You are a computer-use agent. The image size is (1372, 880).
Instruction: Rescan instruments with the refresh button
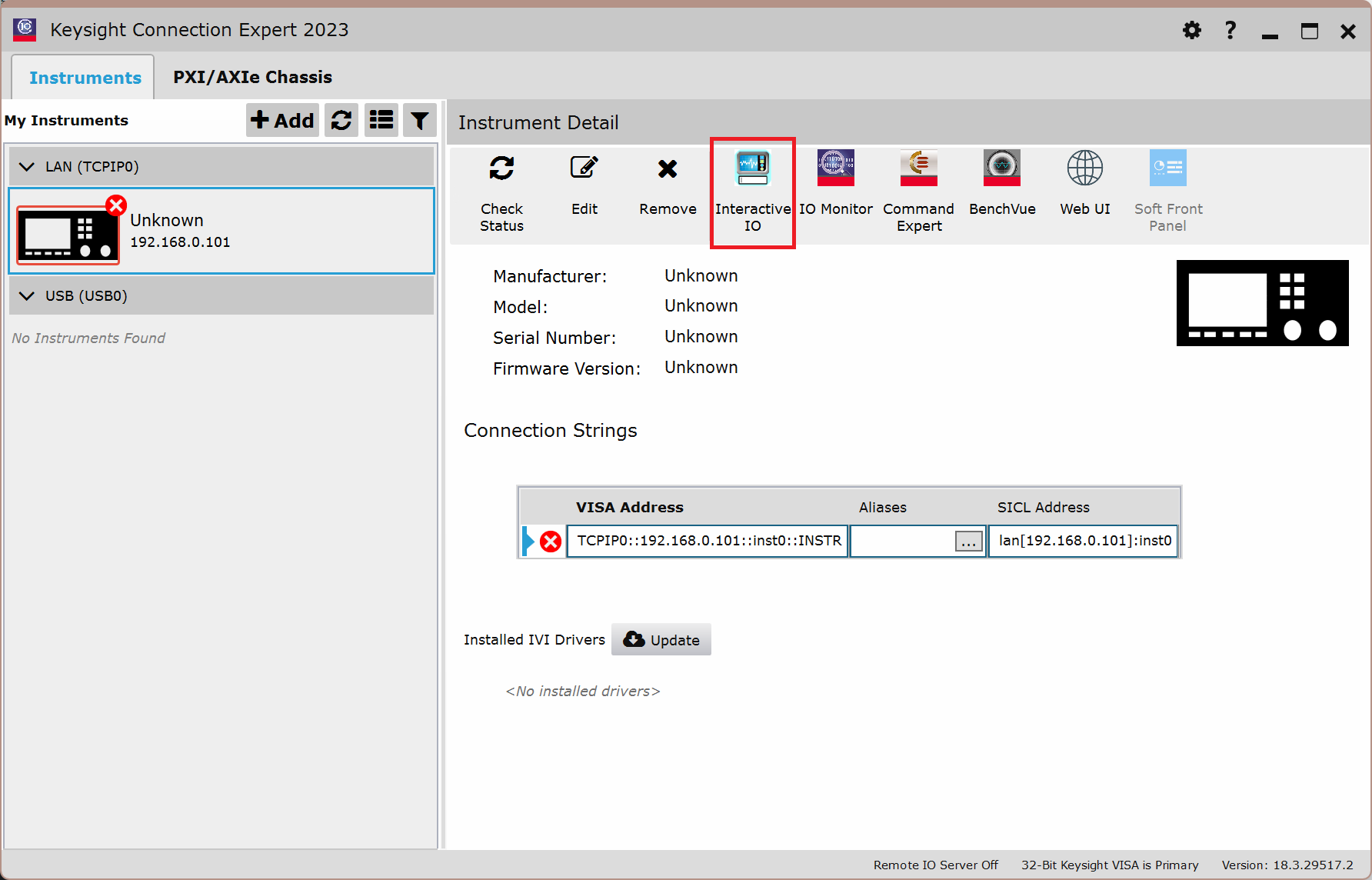(341, 120)
